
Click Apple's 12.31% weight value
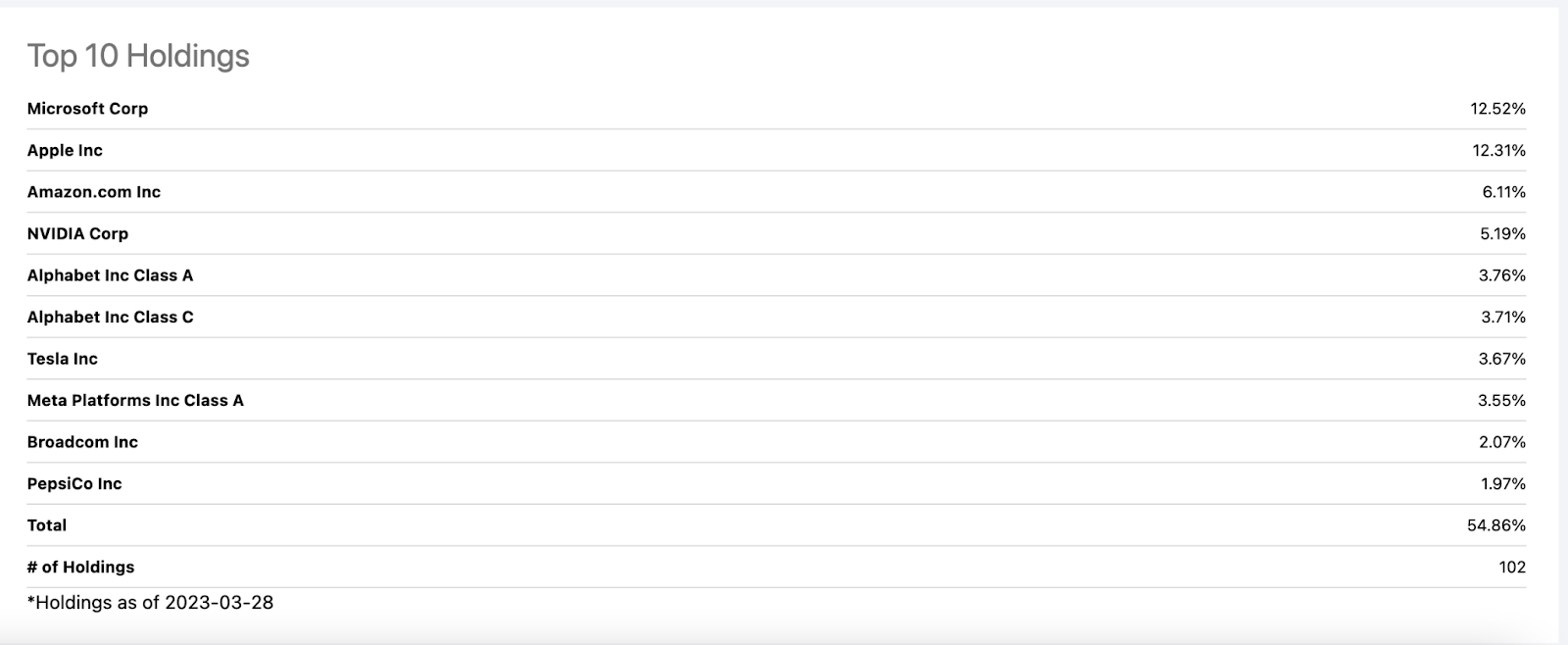coord(1498,150)
